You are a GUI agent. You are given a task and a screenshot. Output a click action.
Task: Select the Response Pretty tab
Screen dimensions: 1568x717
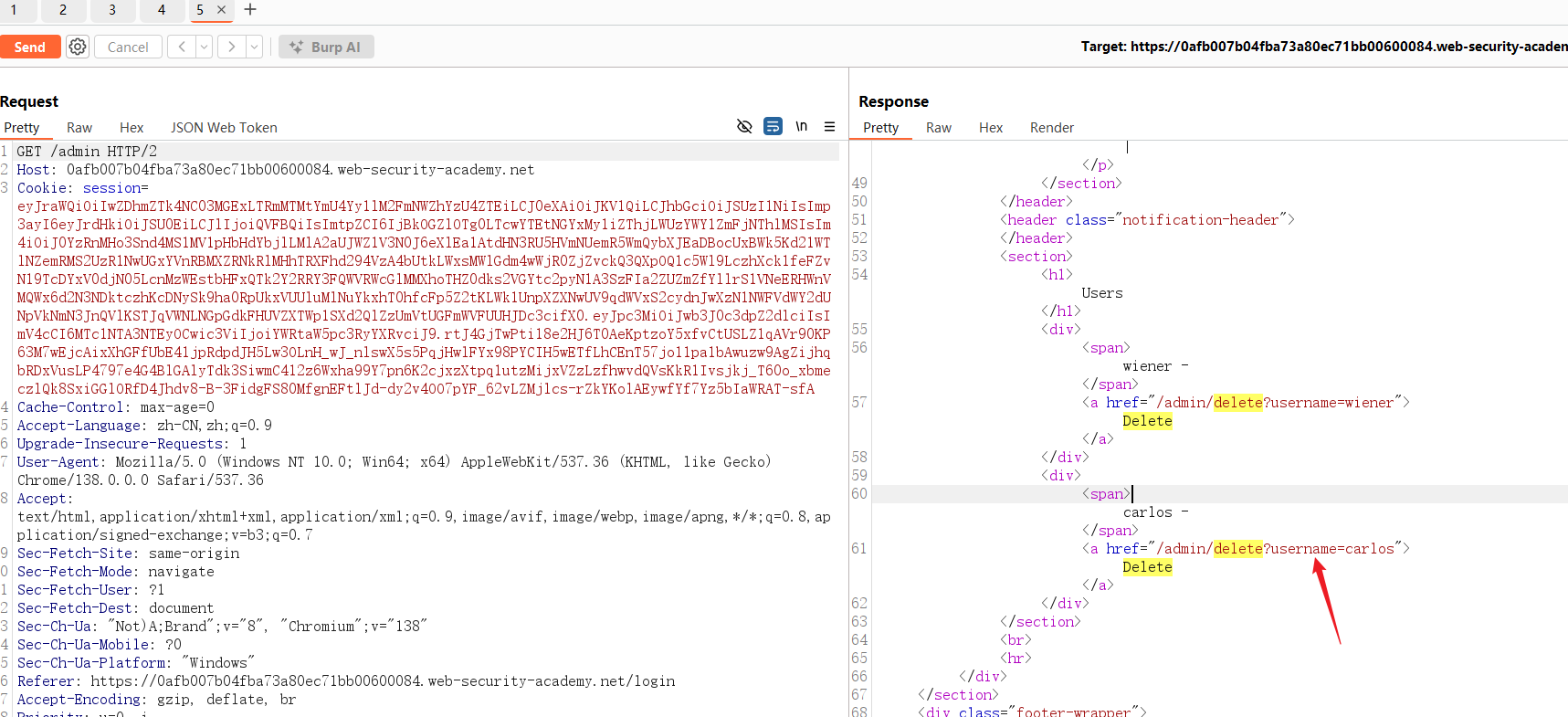click(881, 128)
